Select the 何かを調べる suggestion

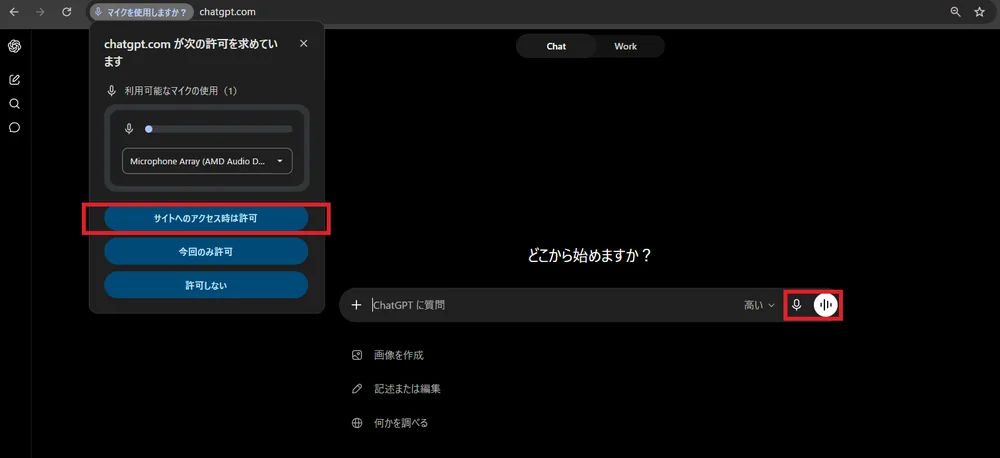(x=390, y=423)
